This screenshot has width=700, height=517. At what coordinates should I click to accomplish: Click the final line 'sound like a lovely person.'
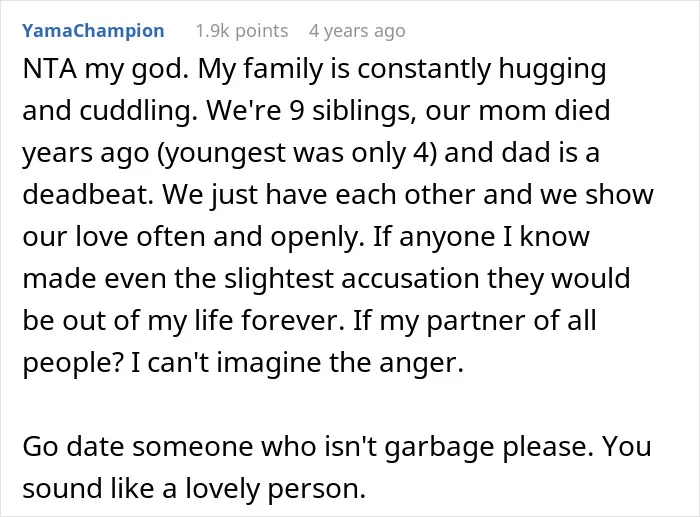194,488
